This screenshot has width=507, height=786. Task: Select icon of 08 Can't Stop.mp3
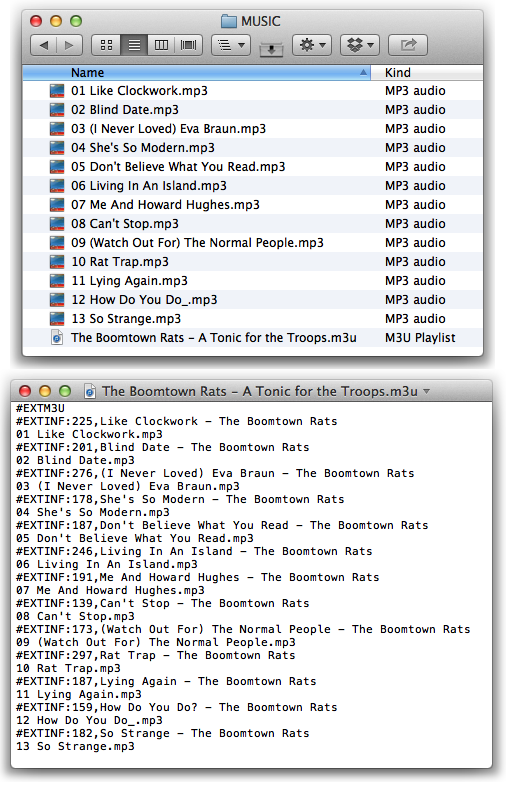(x=57, y=224)
